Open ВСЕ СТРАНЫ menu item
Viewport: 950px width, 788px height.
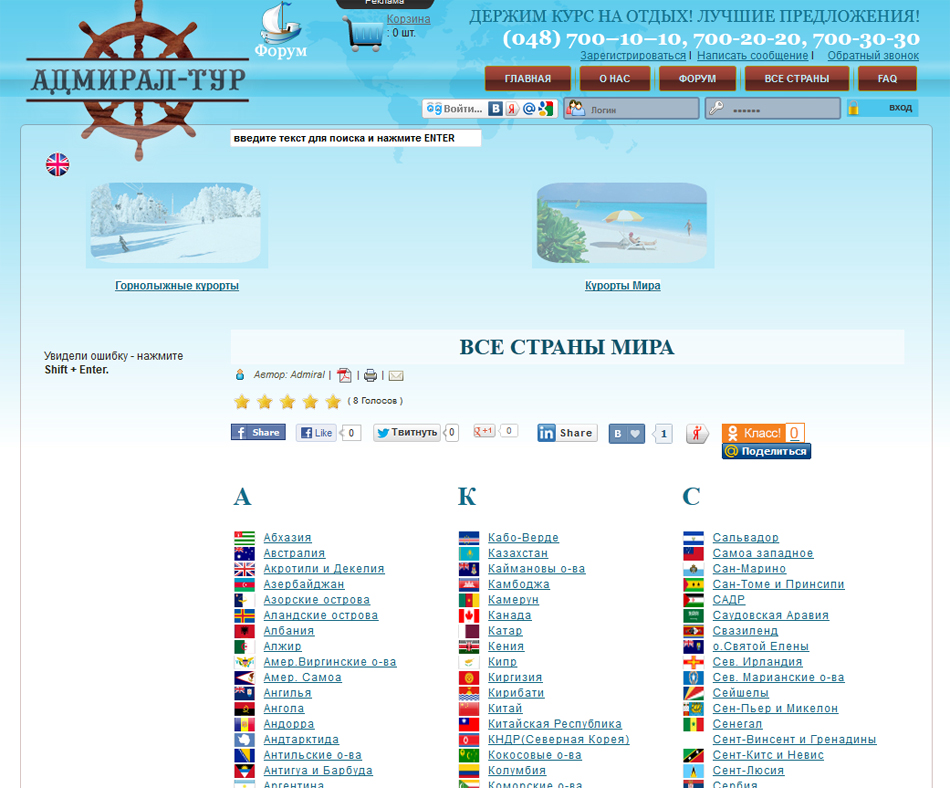pyautogui.click(x=796, y=79)
